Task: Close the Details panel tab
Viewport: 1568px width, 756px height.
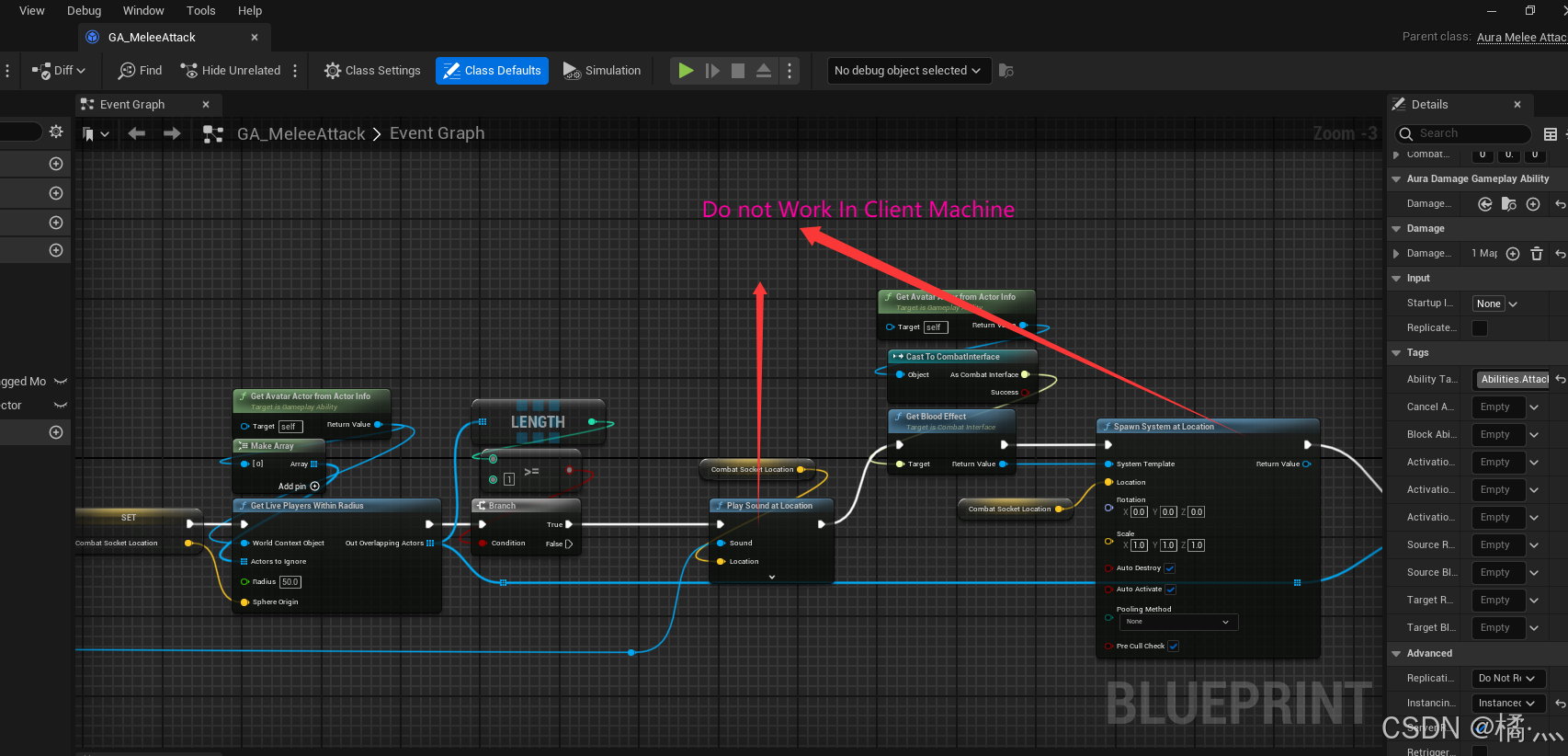Action: 1517,105
